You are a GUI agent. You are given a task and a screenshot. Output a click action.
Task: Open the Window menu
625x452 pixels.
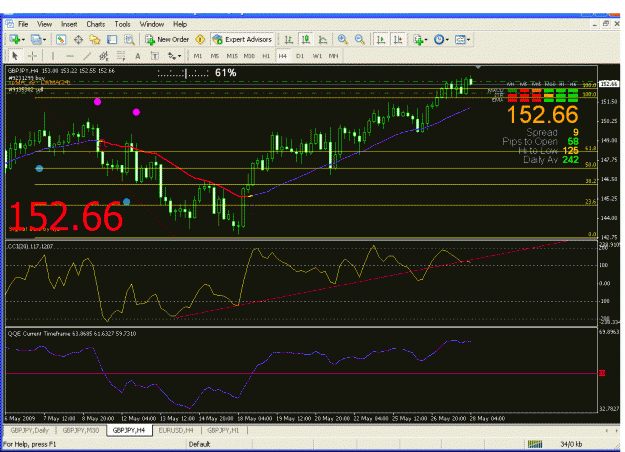coord(151,24)
